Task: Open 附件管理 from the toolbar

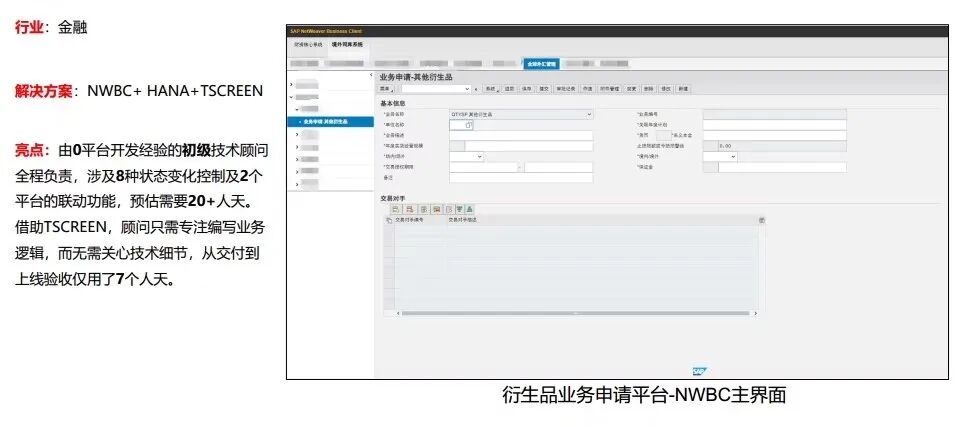Action: click(609, 89)
